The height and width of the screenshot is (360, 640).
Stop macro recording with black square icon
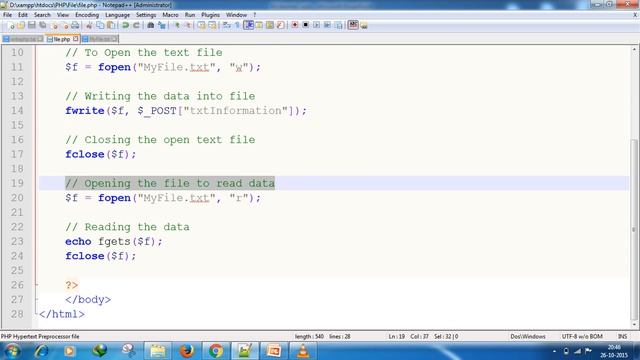[305, 25]
